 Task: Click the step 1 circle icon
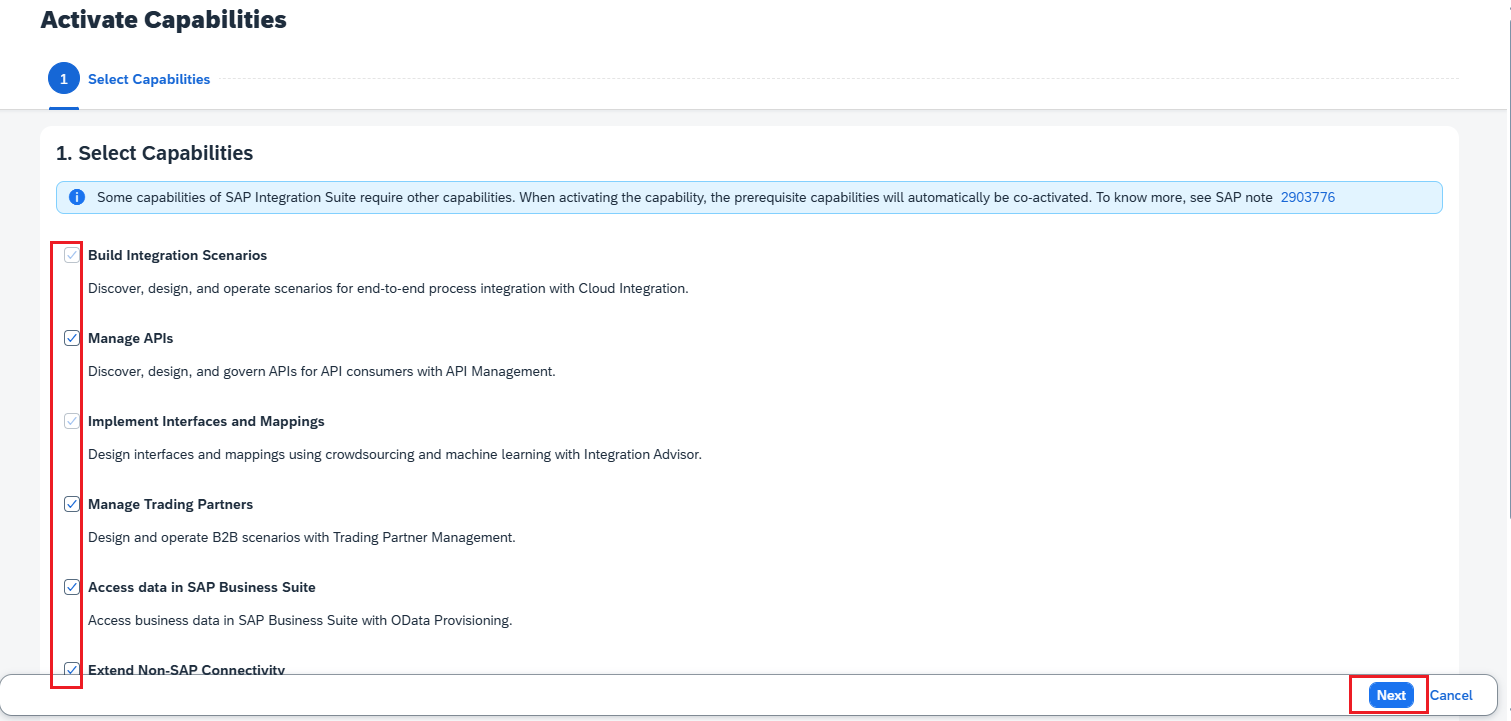coord(64,79)
